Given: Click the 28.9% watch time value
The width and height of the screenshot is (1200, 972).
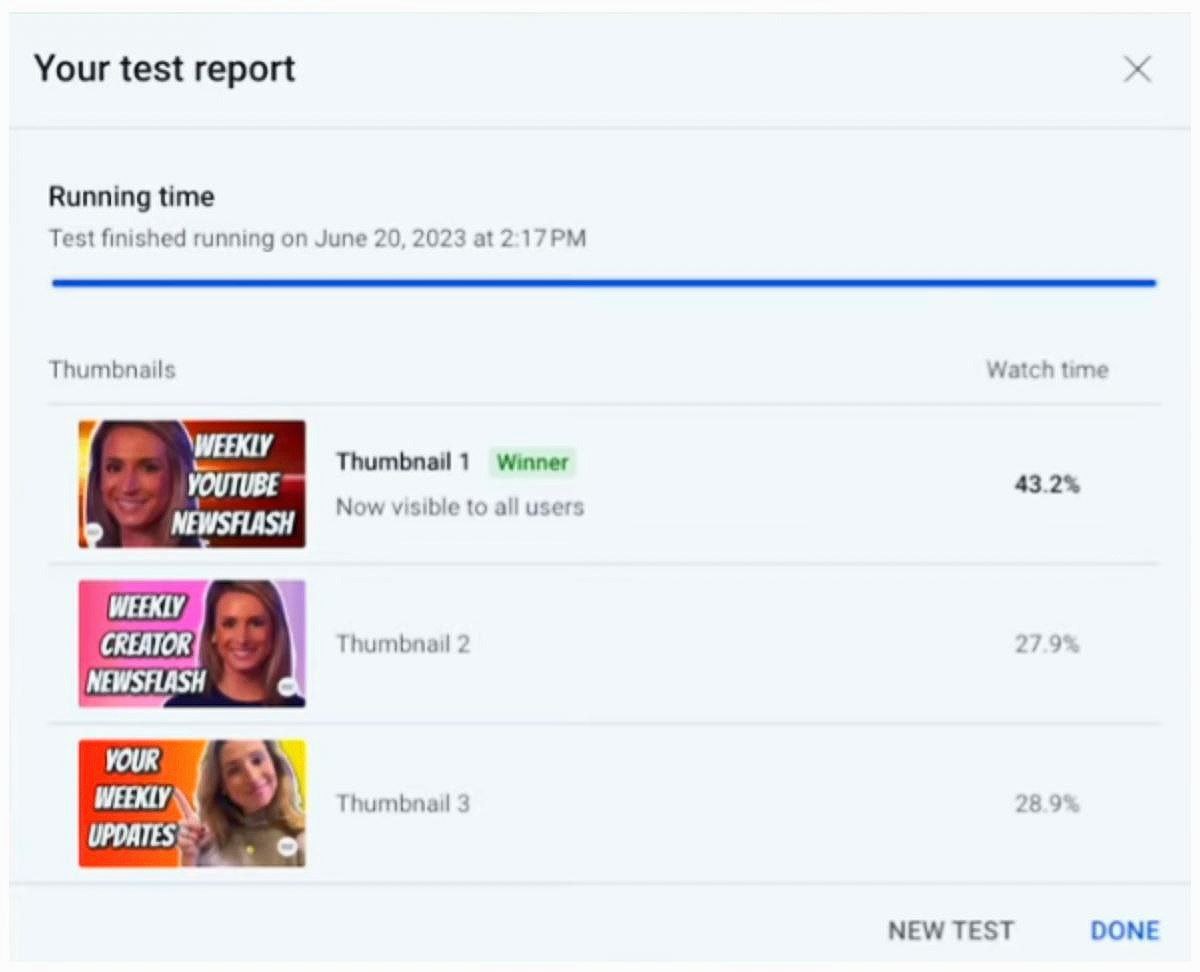Looking at the screenshot, I should pos(1047,803).
